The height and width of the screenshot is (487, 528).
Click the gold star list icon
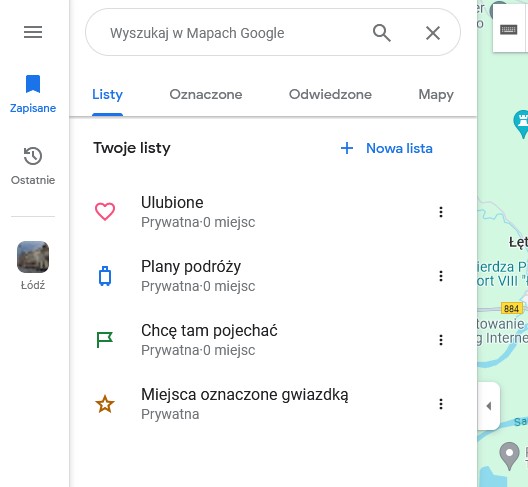coord(105,404)
